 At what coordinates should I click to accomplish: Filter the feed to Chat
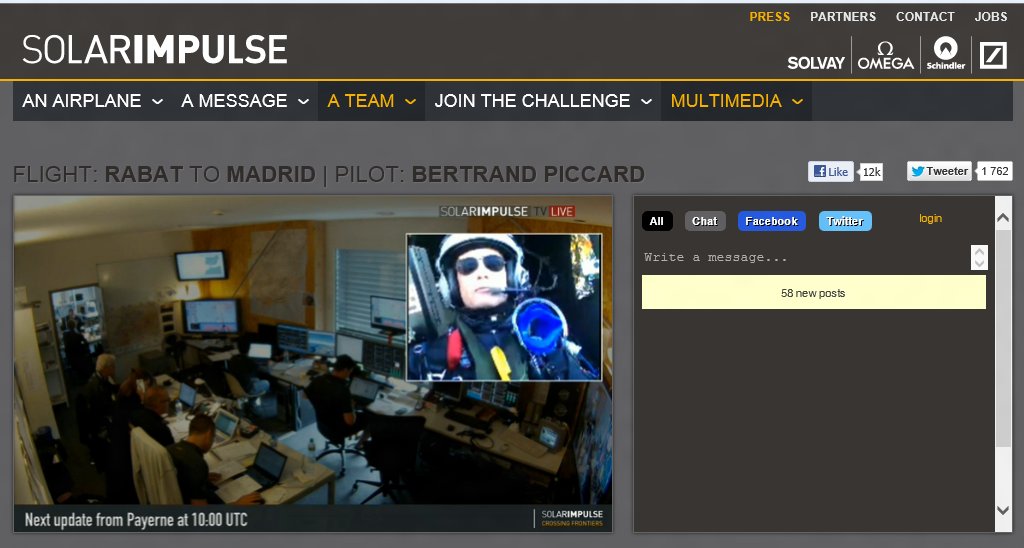(x=705, y=221)
